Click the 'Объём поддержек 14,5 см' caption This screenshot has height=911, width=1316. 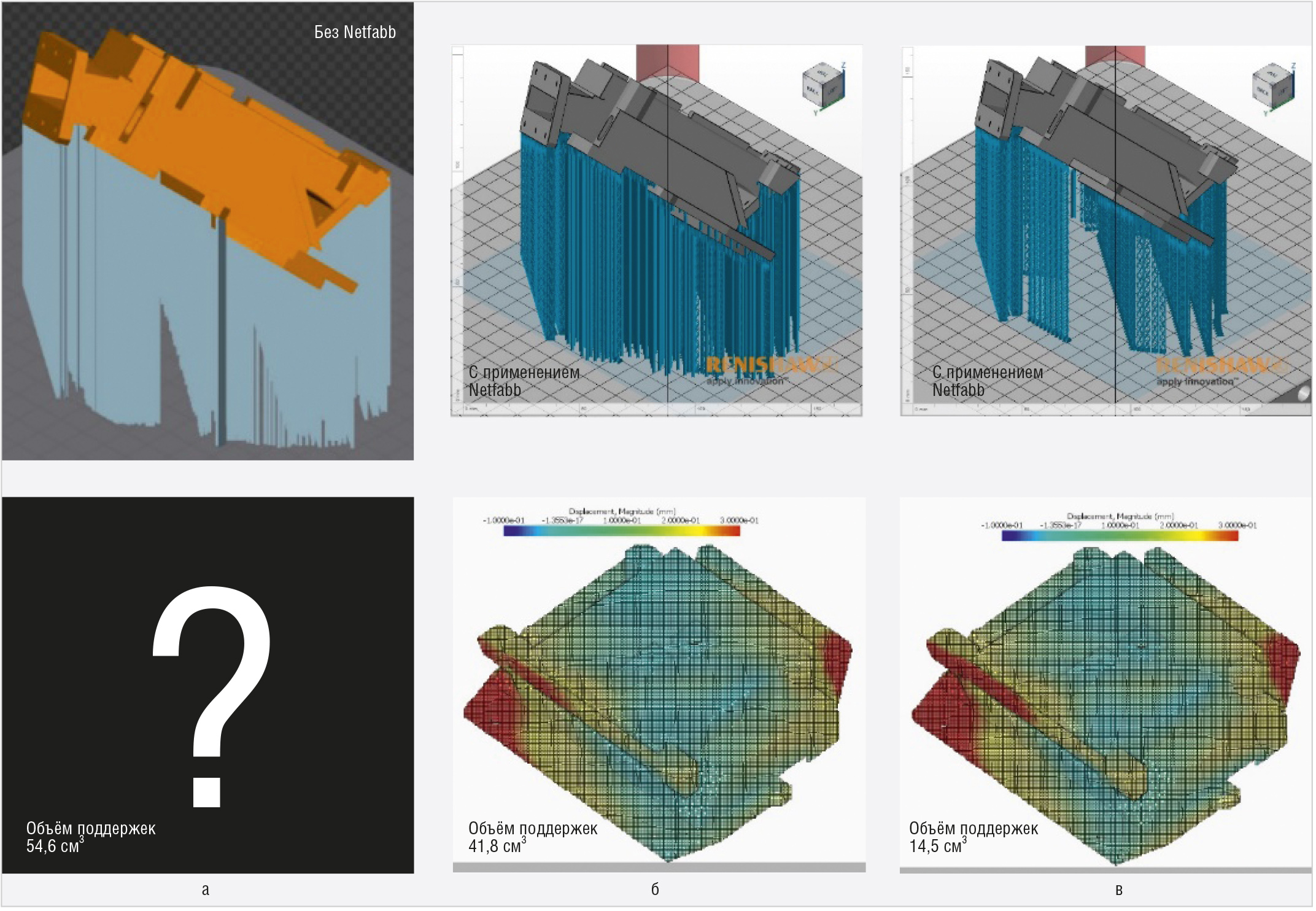point(973,837)
